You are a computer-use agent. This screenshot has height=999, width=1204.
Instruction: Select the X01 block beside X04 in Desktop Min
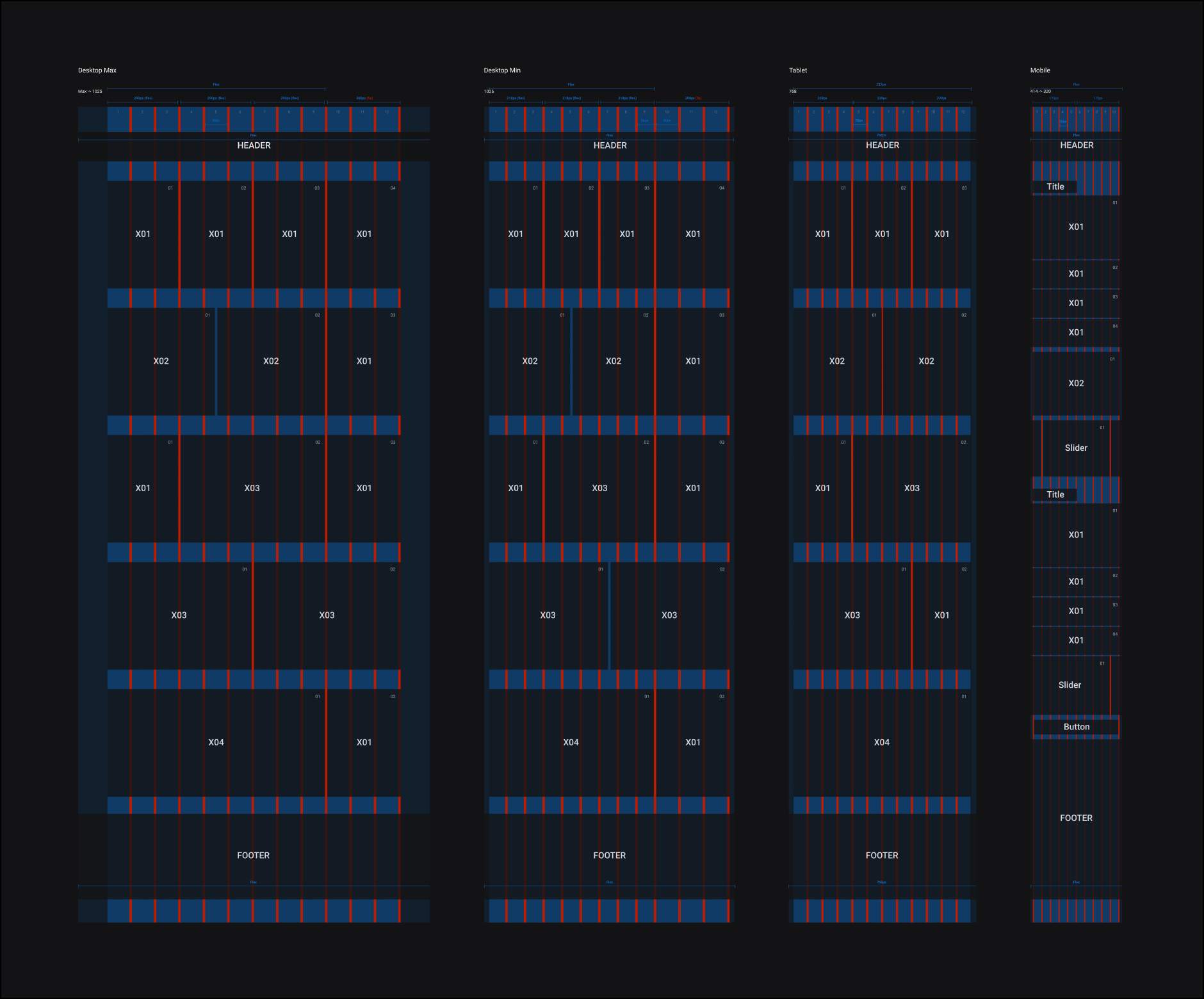coord(692,743)
